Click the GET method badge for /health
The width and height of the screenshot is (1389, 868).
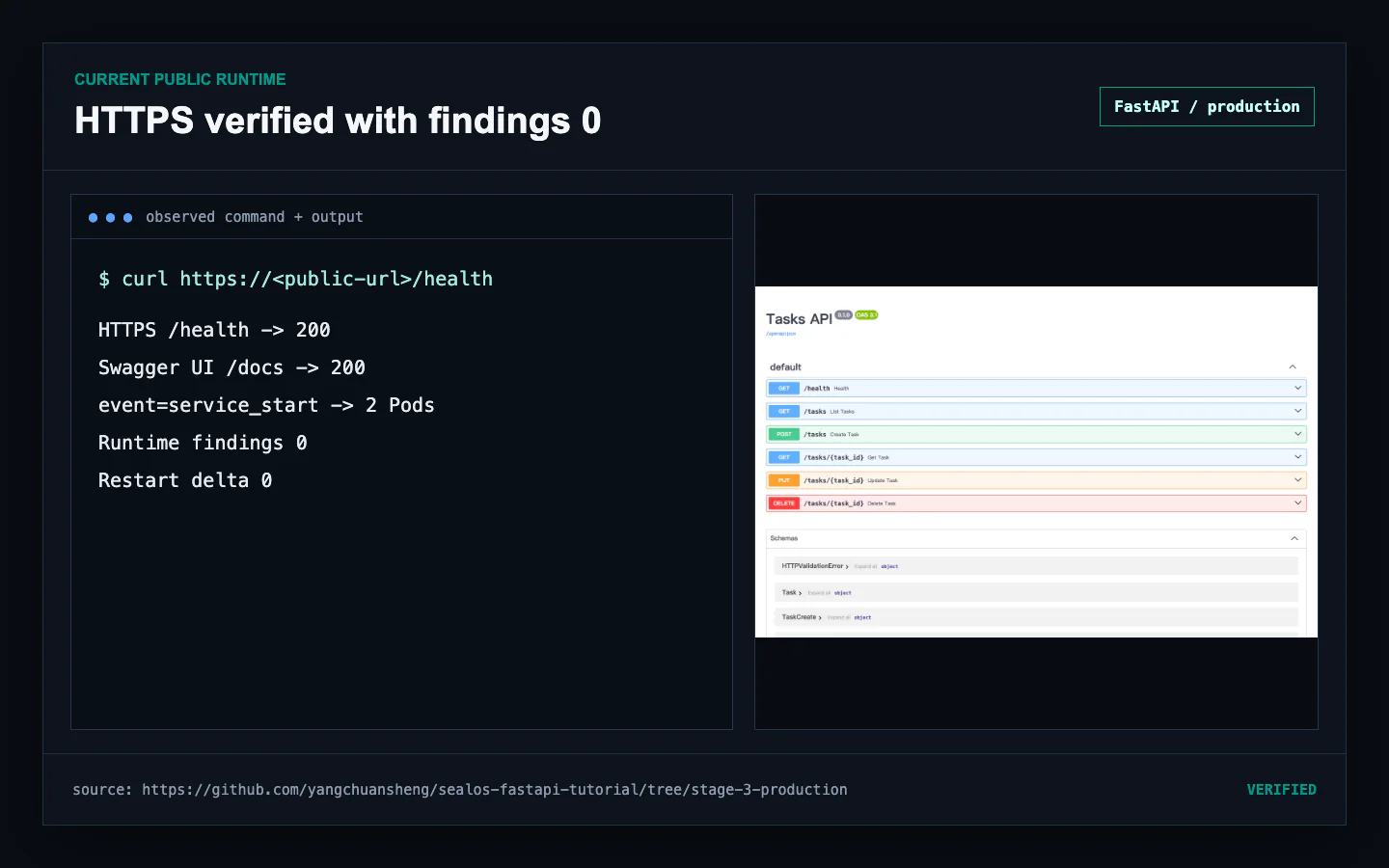[783, 389]
